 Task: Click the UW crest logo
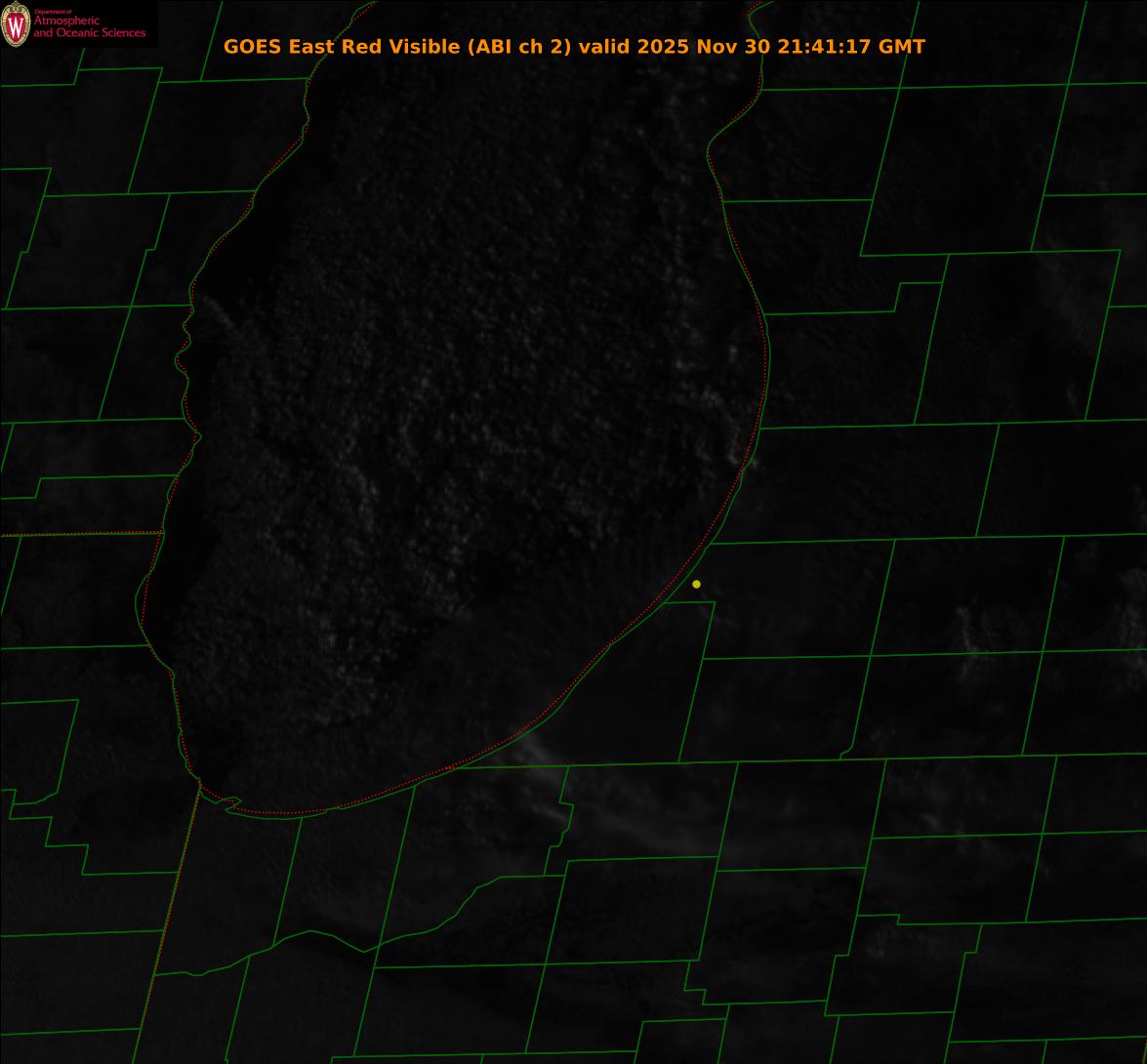(16, 24)
